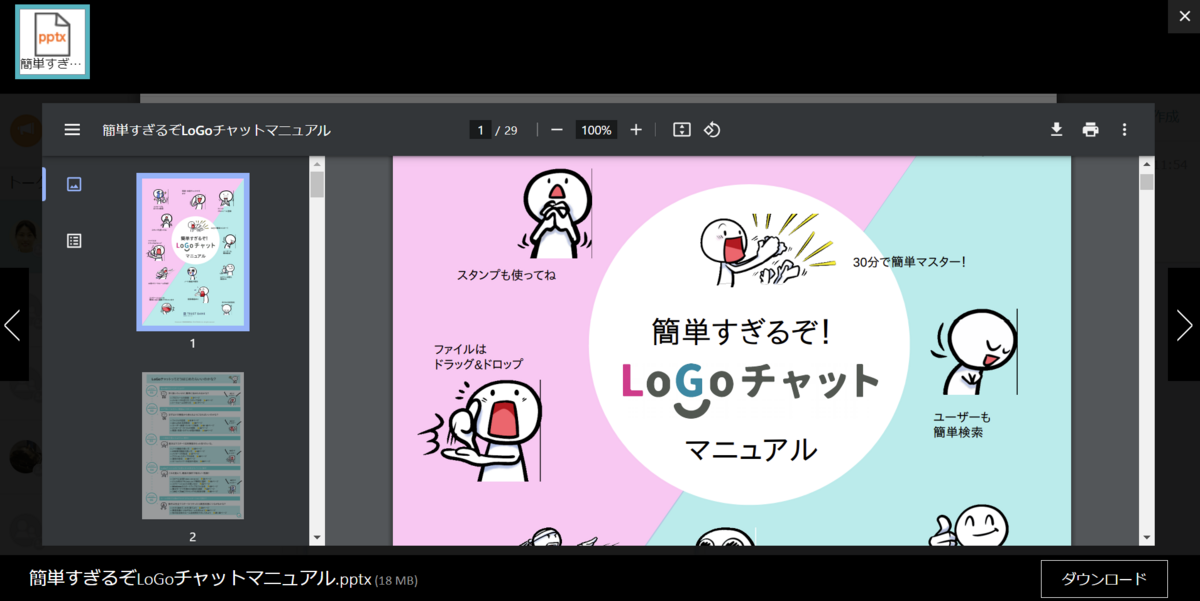
Task: Toggle the sidebar hamburger menu
Action: tap(72, 130)
